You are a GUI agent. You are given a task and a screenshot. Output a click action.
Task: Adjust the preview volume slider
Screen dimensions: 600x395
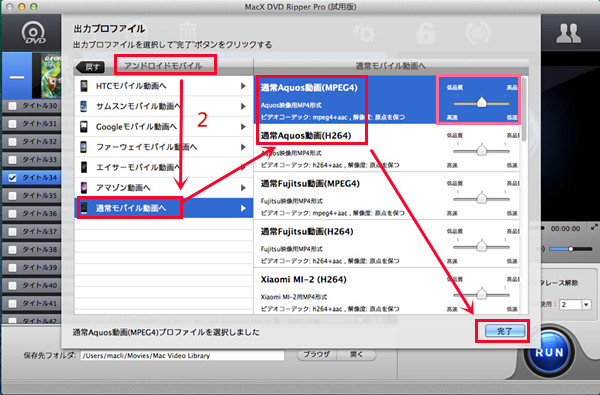[x=571, y=249]
